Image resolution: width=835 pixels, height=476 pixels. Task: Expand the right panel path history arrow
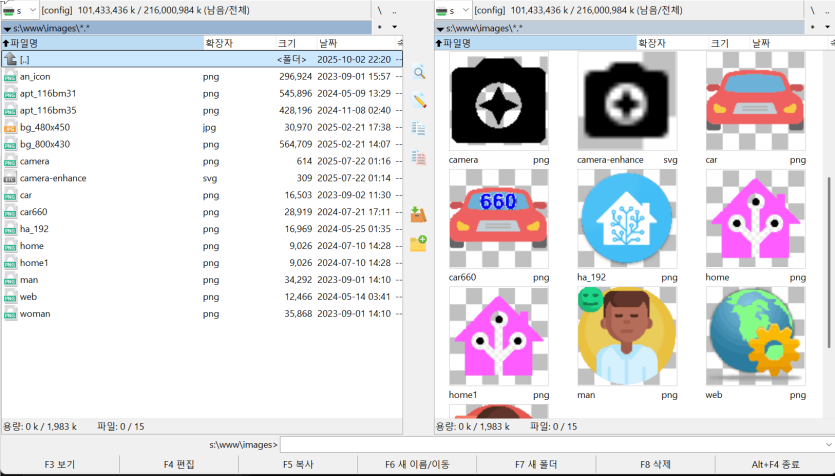click(440, 29)
